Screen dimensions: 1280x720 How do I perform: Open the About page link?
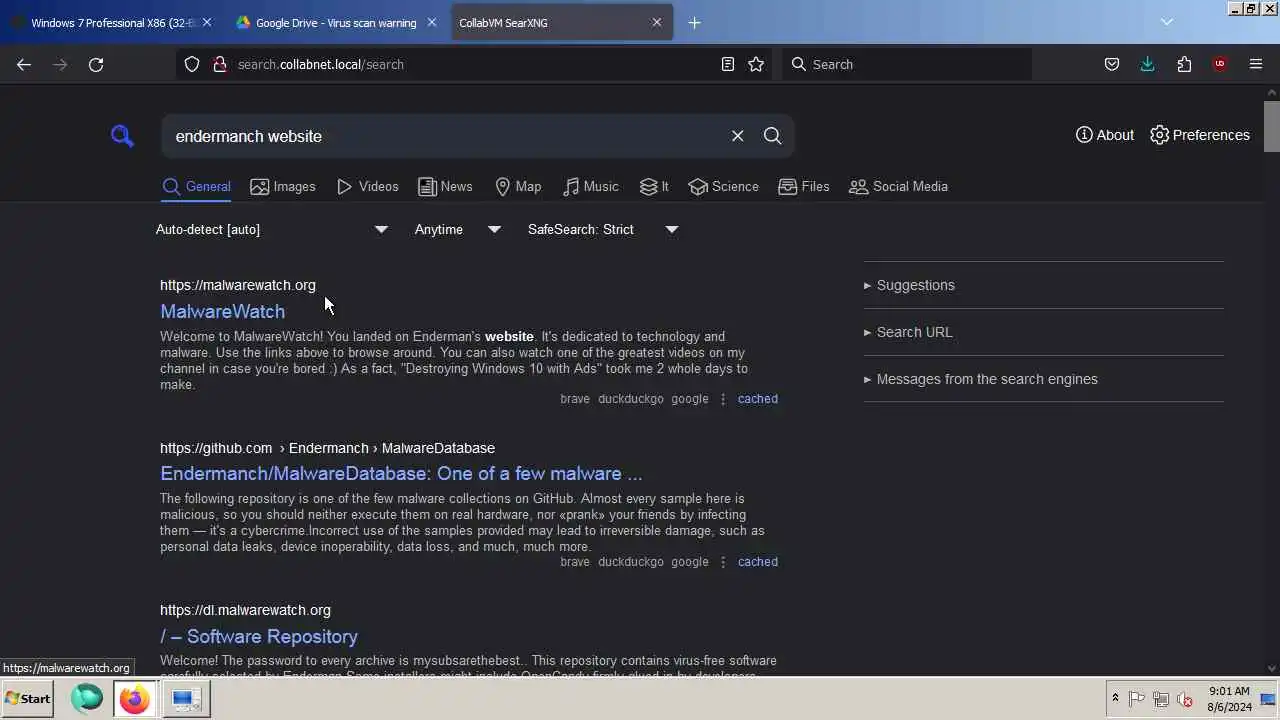coord(1105,135)
